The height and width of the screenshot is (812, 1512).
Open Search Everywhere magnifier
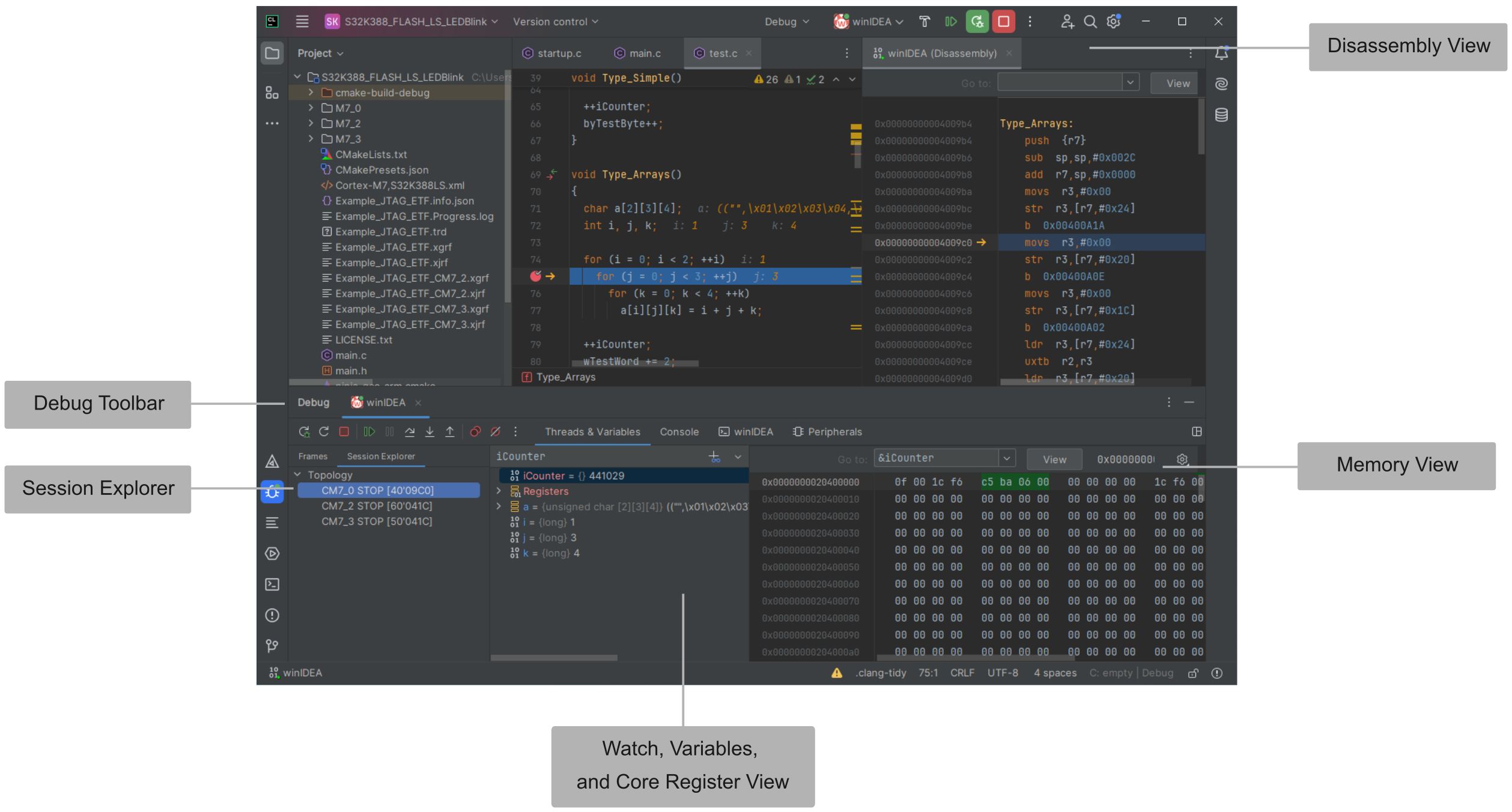pyautogui.click(x=1090, y=22)
